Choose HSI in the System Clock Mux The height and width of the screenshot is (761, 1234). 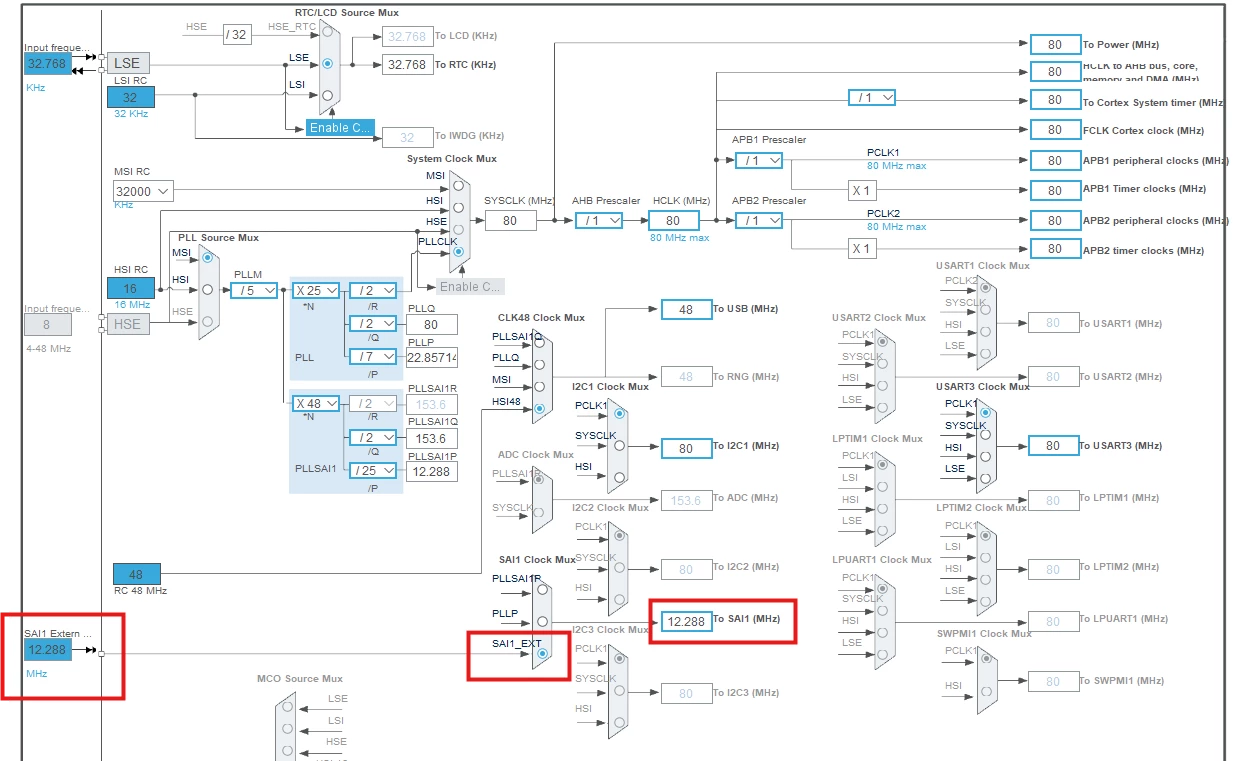tap(459, 206)
